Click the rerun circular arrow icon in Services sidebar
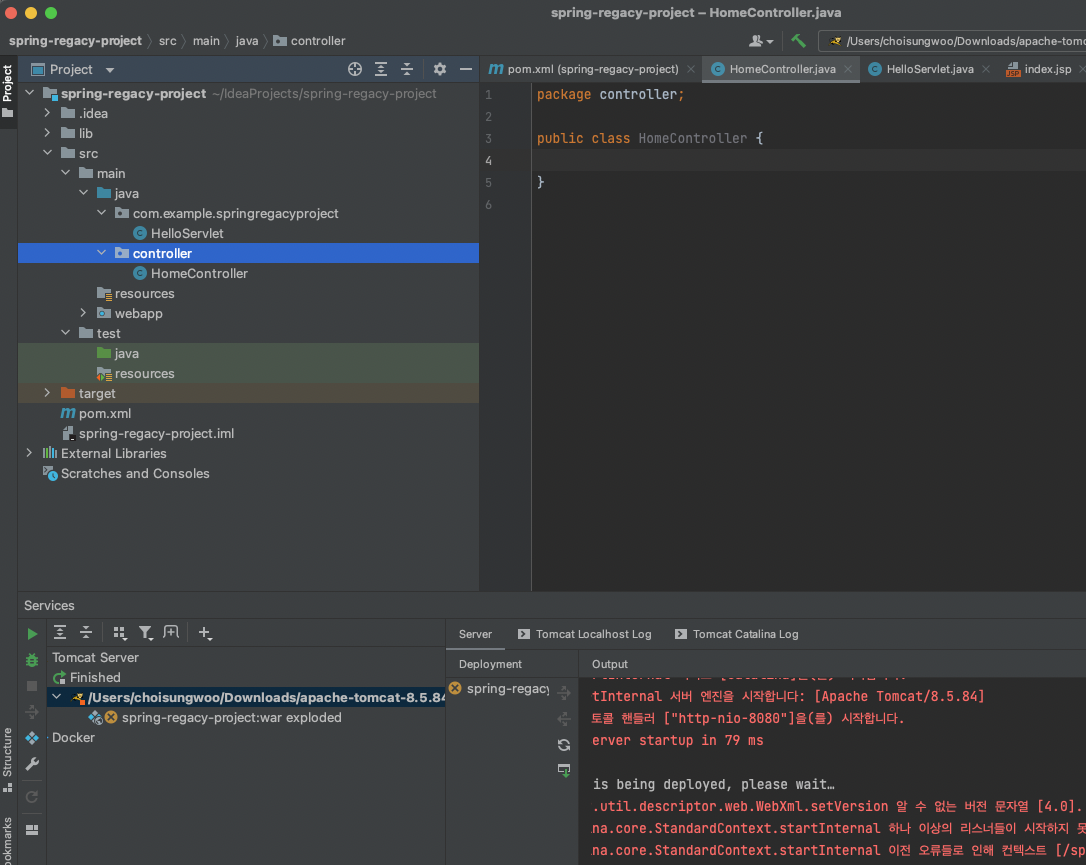The height and width of the screenshot is (865, 1086). (x=32, y=797)
